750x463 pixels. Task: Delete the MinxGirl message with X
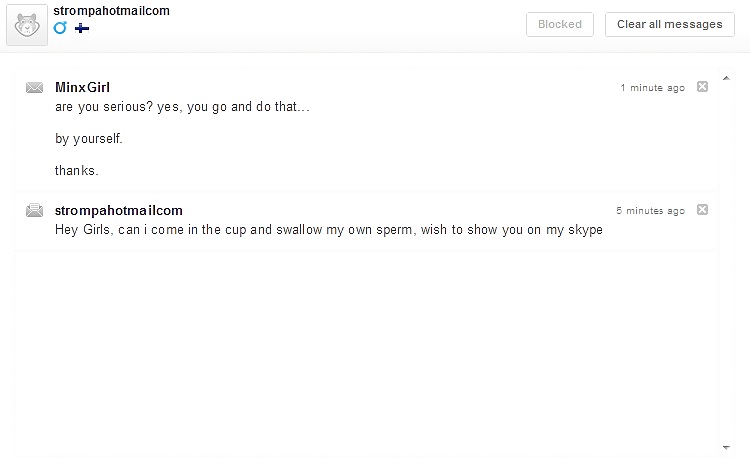click(x=702, y=87)
